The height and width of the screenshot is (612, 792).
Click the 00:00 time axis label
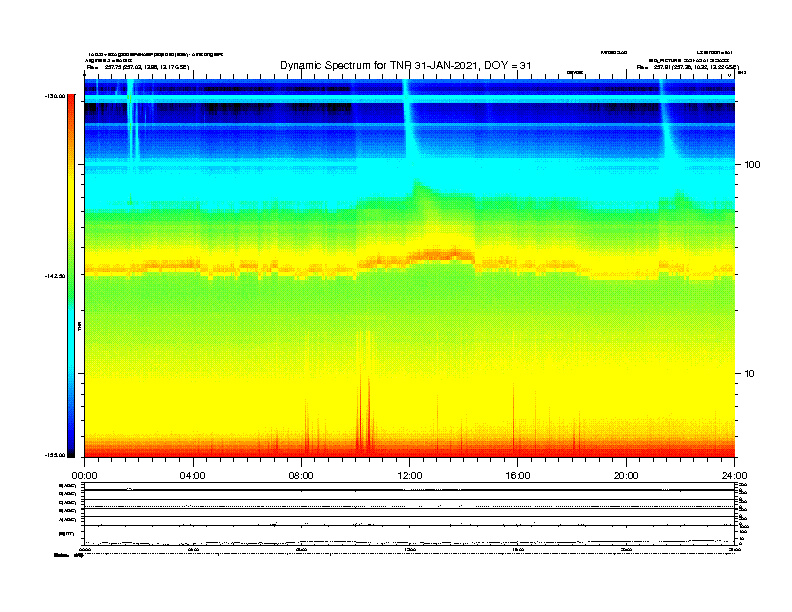point(84,476)
